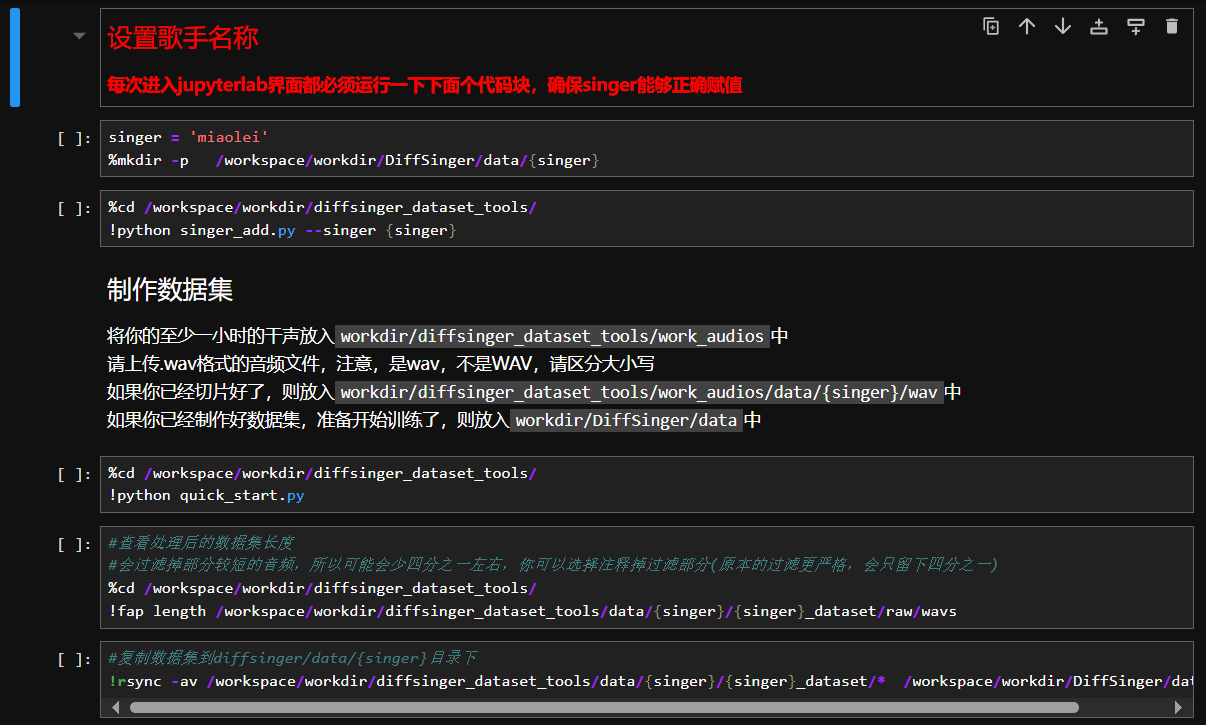Click the workdir/diffsinger_dataset_tools/work_audios inline code
This screenshot has width=1206, height=725.
tap(552, 336)
